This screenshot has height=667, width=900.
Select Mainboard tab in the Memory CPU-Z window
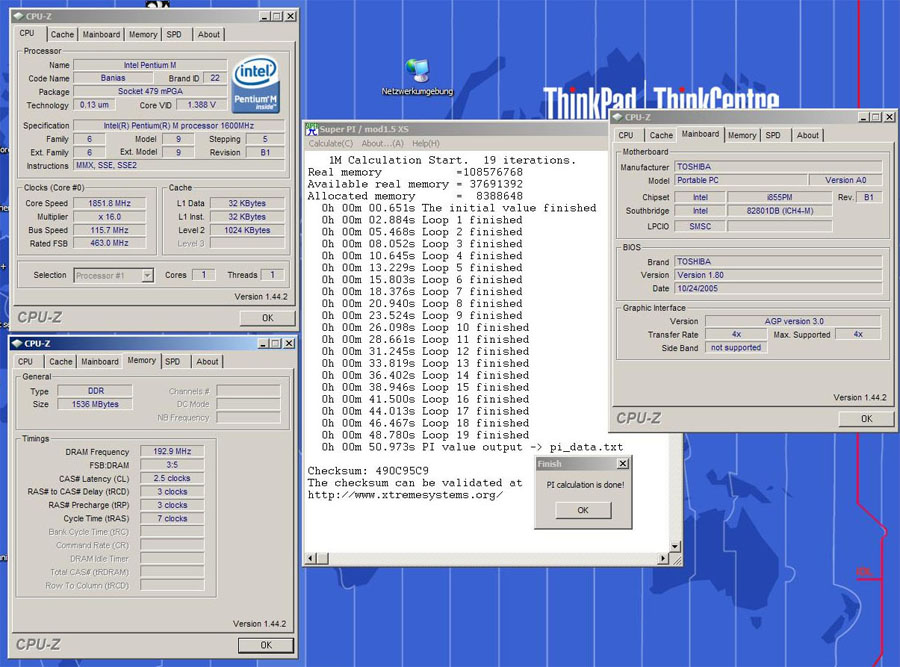pyautogui.click(x=99, y=362)
